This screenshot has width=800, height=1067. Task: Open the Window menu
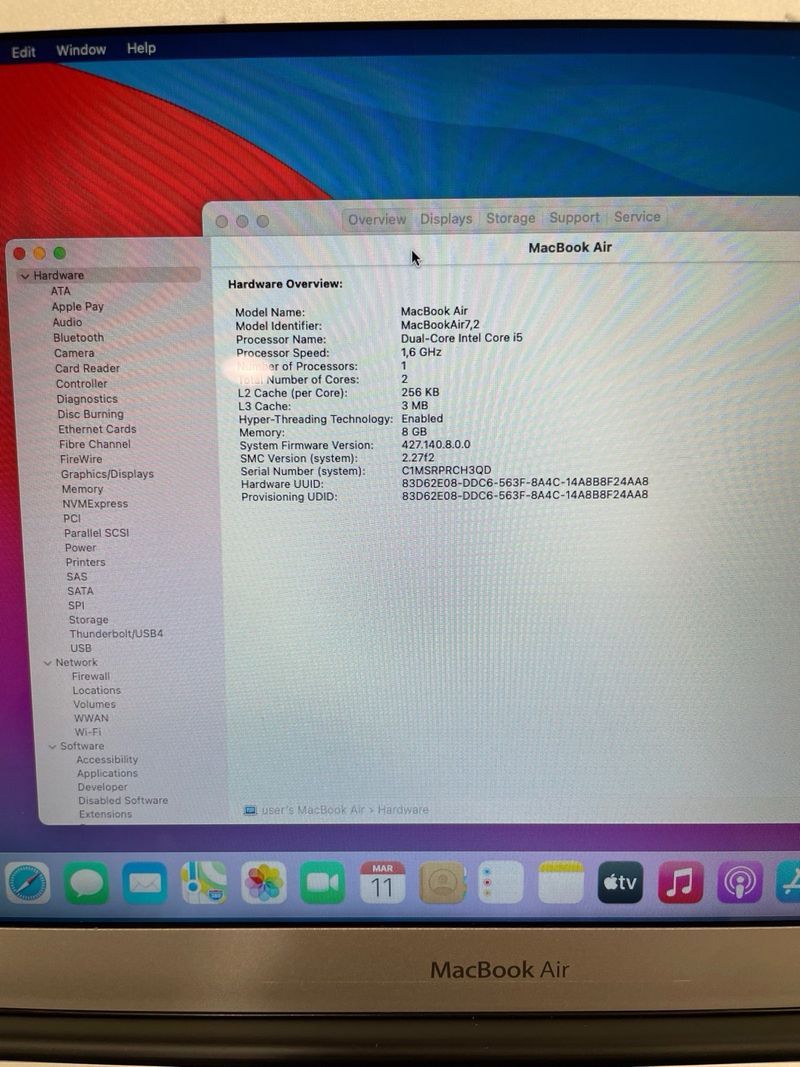[81, 50]
